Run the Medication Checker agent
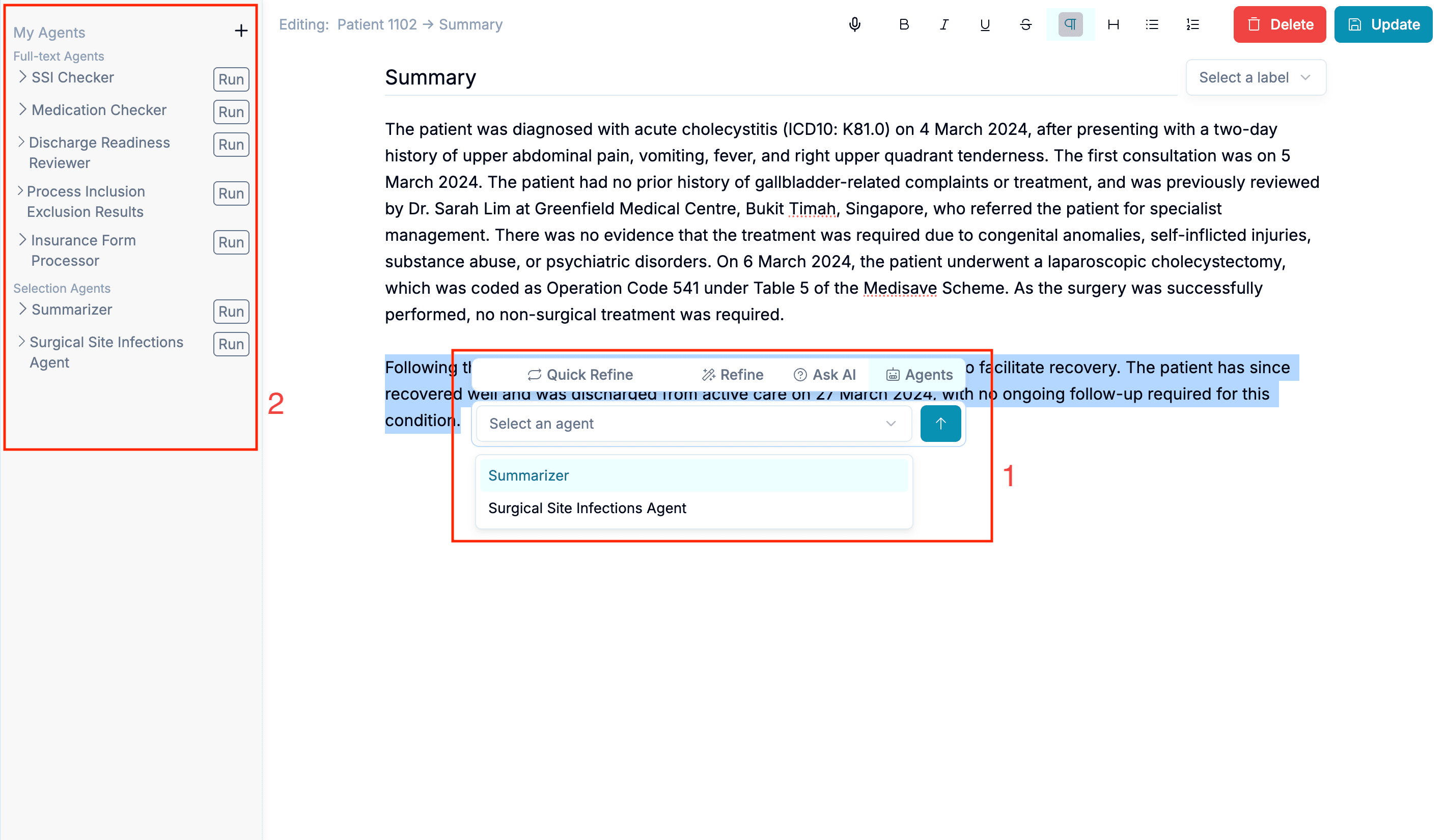The width and height of the screenshot is (1446, 840). coord(230,111)
